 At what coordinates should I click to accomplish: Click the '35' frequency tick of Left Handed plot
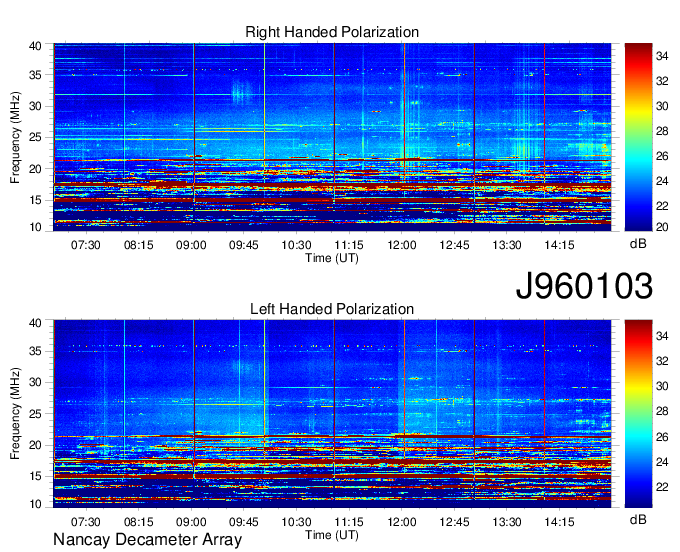[36, 351]
